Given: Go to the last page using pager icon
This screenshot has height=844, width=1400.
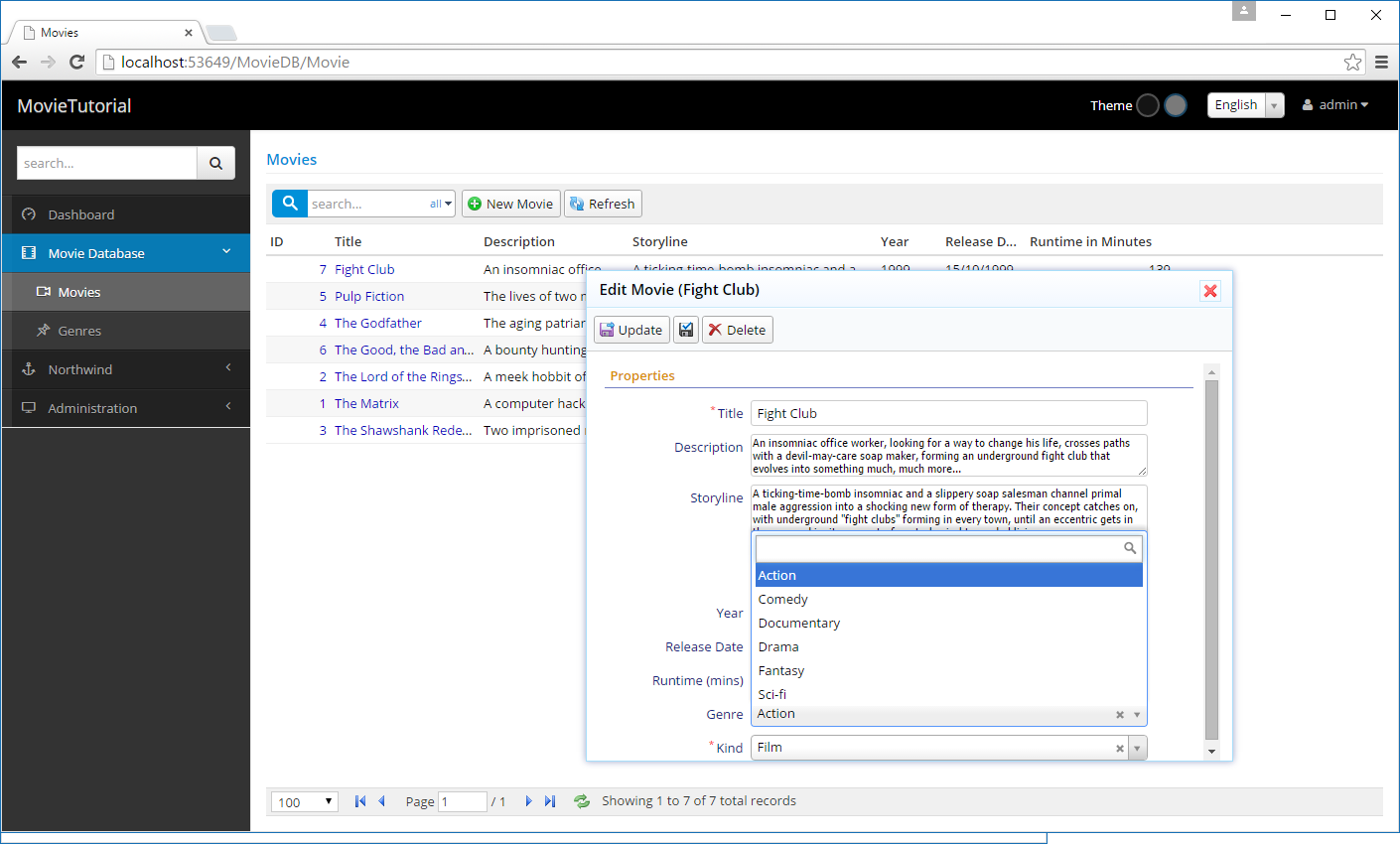Looking at the screenshot, I should tap(550, 801).
